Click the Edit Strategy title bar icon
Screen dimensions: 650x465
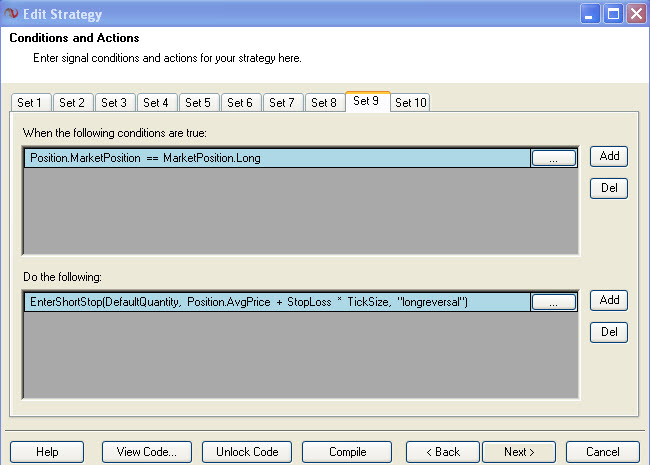coord(11,13)
